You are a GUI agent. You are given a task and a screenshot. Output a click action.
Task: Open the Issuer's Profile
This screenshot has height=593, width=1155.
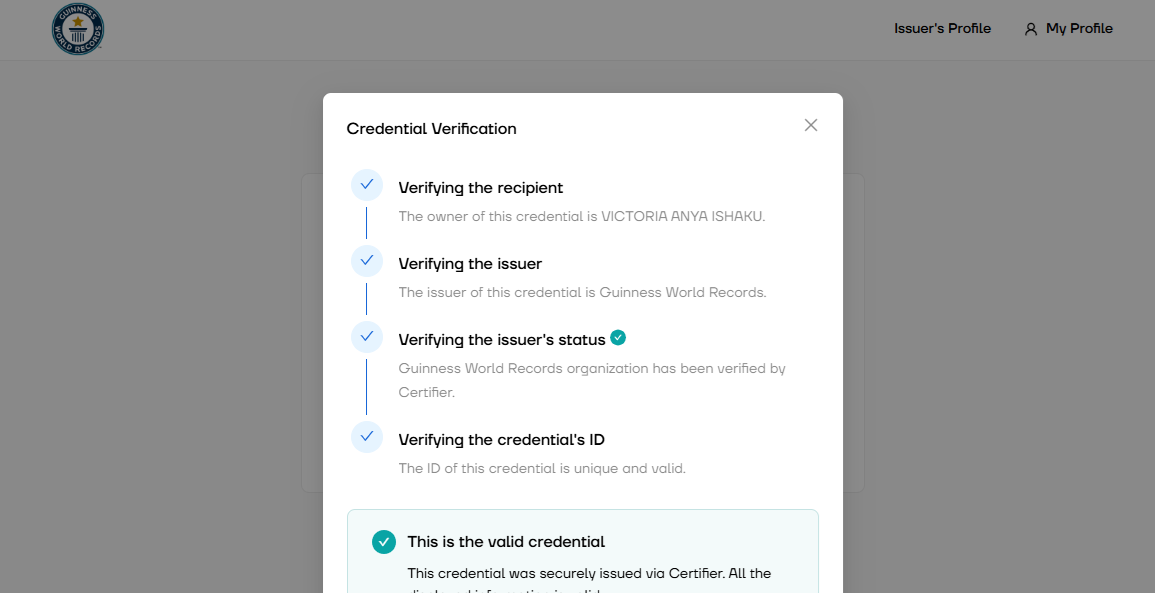942,28
